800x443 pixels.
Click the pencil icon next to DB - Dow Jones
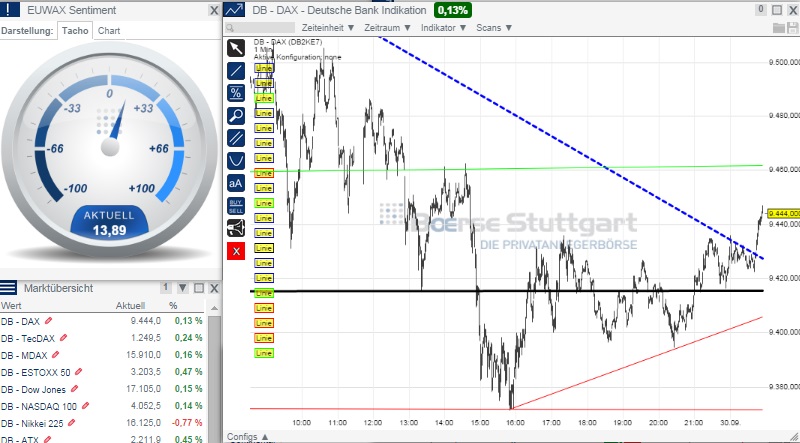coord(74,389)
